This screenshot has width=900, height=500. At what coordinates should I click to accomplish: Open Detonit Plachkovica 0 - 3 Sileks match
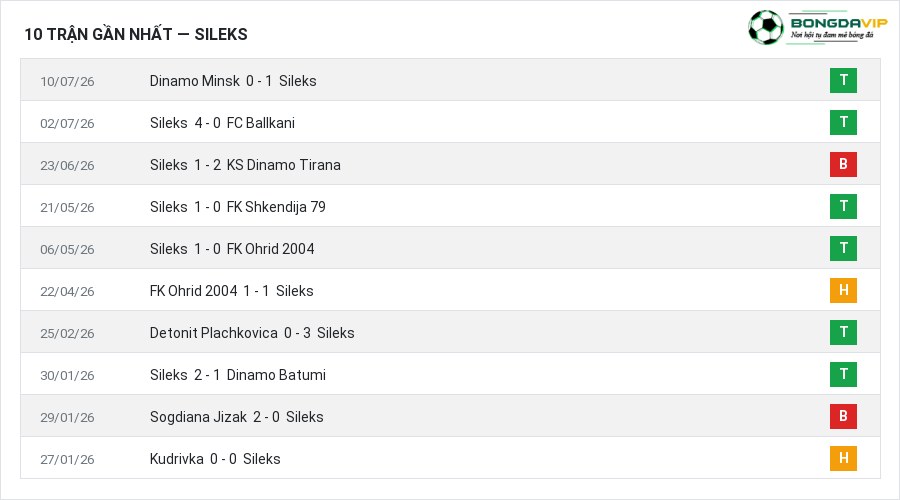[252, 333]
